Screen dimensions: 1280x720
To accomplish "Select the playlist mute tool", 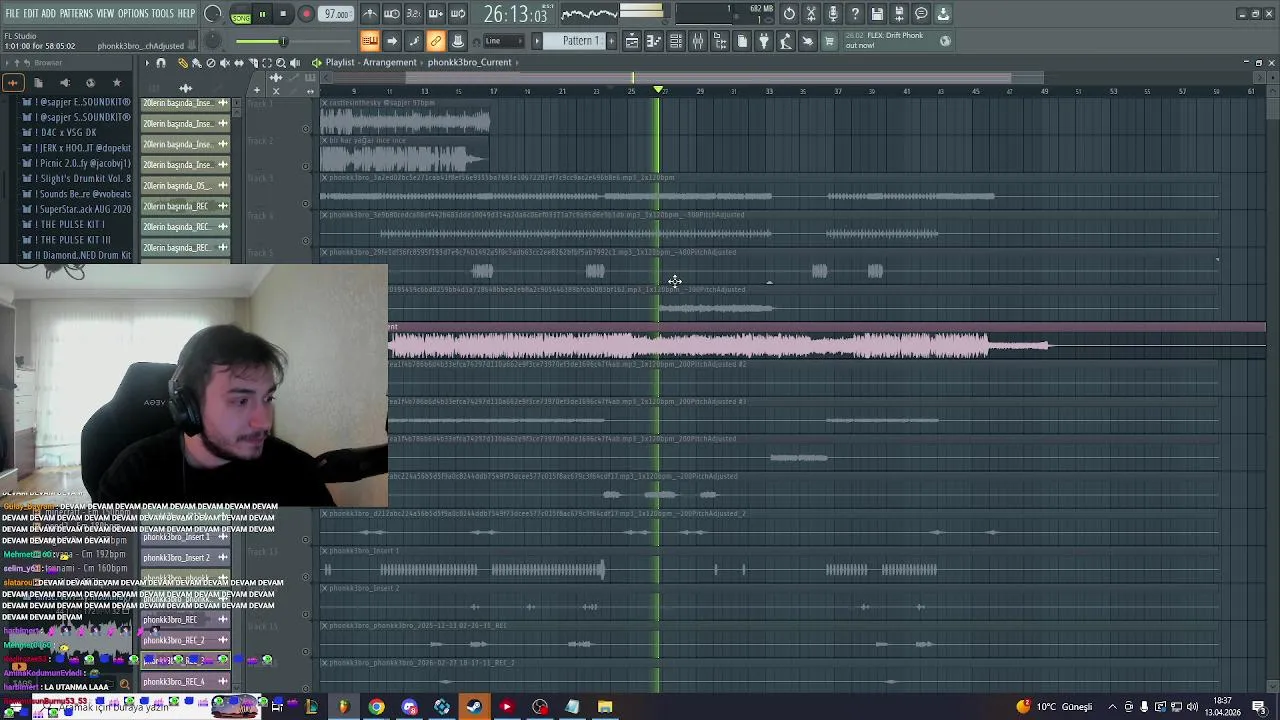I will point(224,63).
